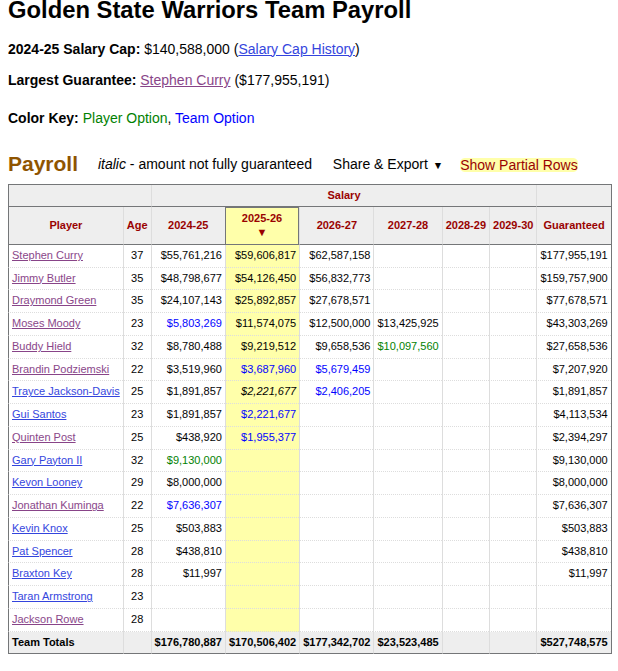The image size is (618, 671).
Task: Open Kevon Looney player page
Action: point(47,482)
